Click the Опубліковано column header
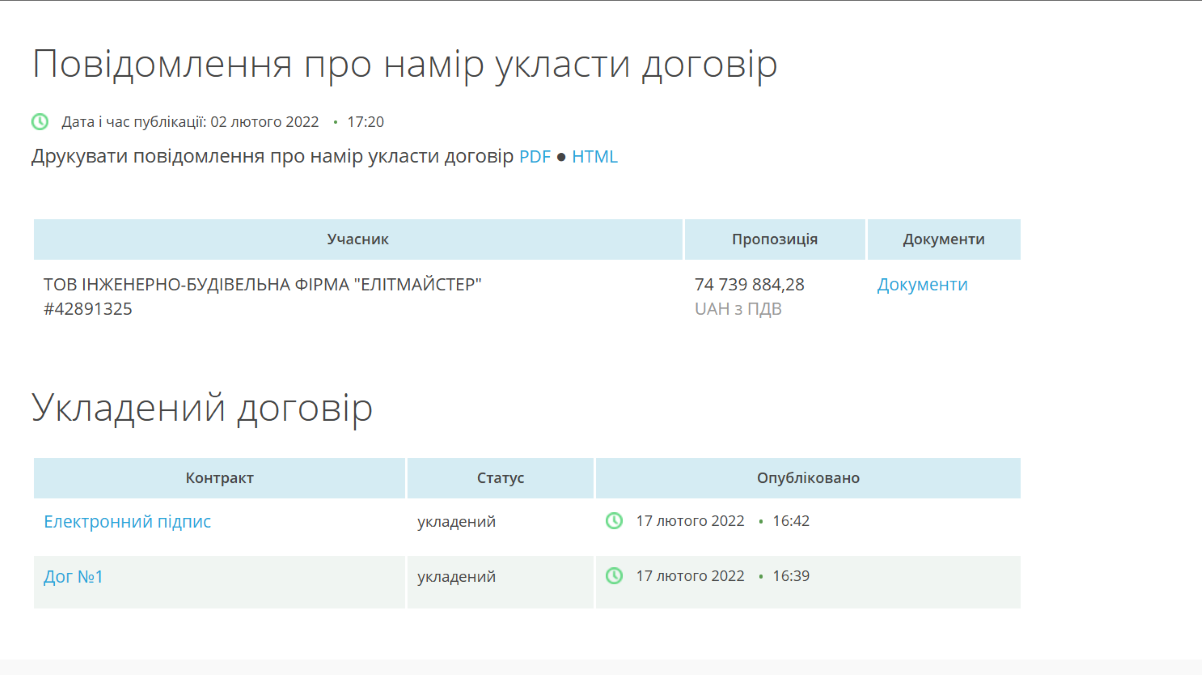This screenshot has width=1202, height=675. (808, 478)
